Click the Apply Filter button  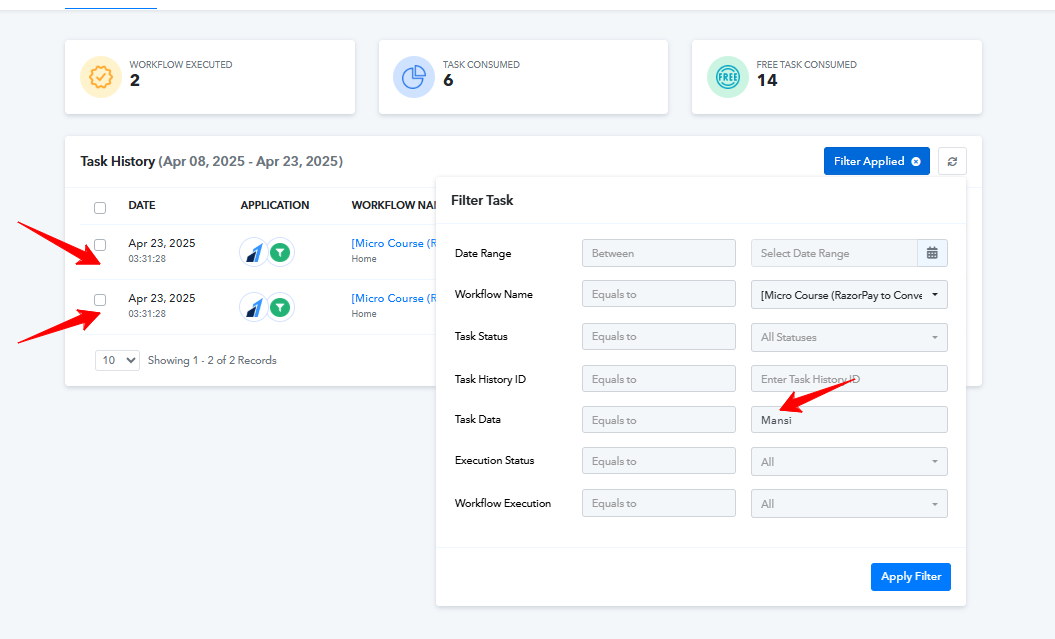(910, 577)
